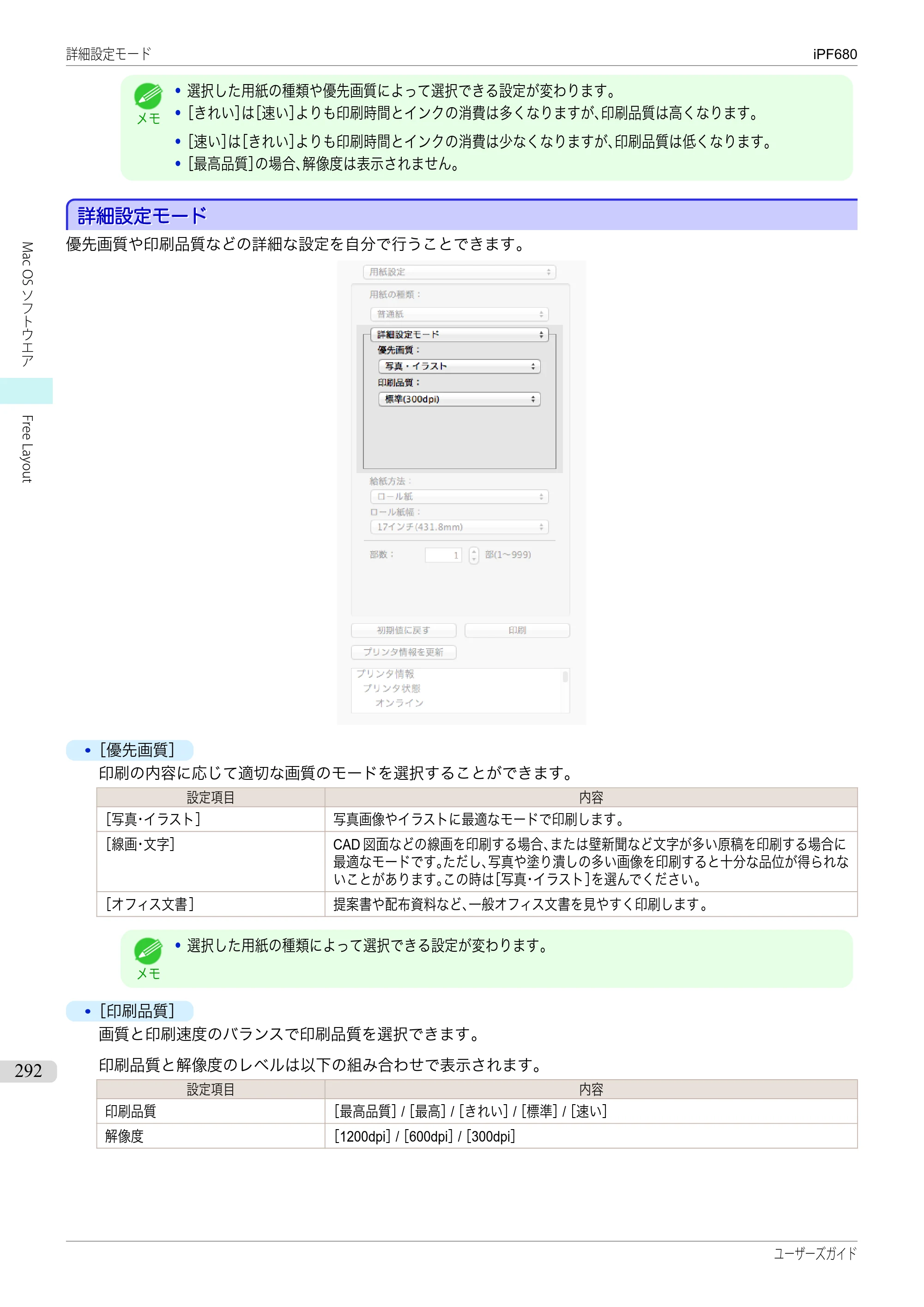Click the 用紙の種類 label

pos(395,294)
